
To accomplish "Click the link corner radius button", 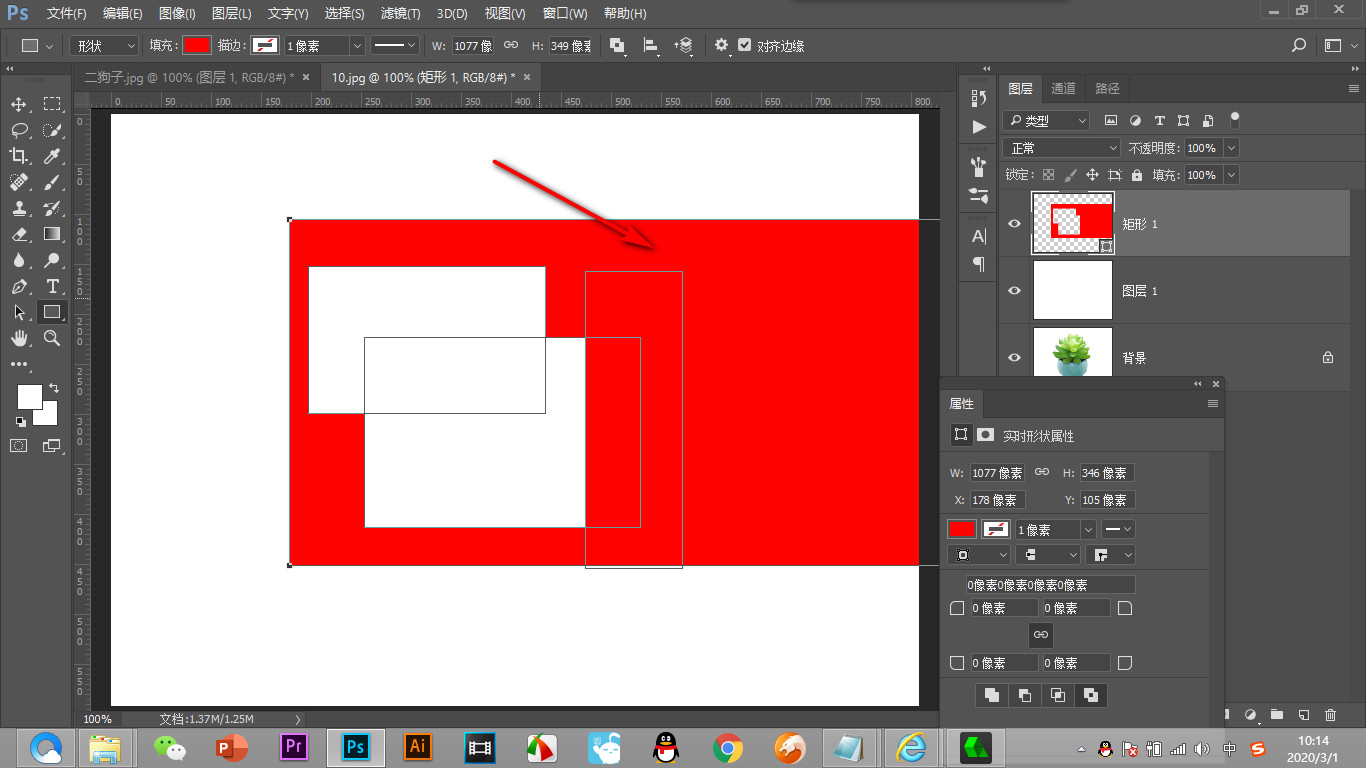I will coord(1041,634).
